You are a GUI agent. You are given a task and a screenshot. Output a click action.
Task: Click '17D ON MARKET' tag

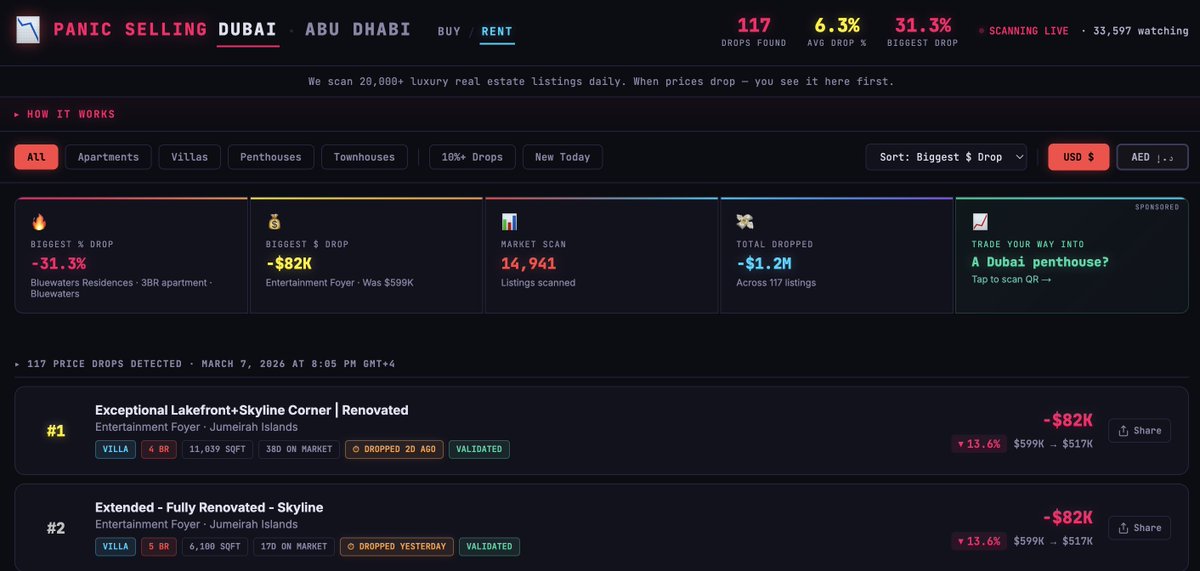point(292,546)
